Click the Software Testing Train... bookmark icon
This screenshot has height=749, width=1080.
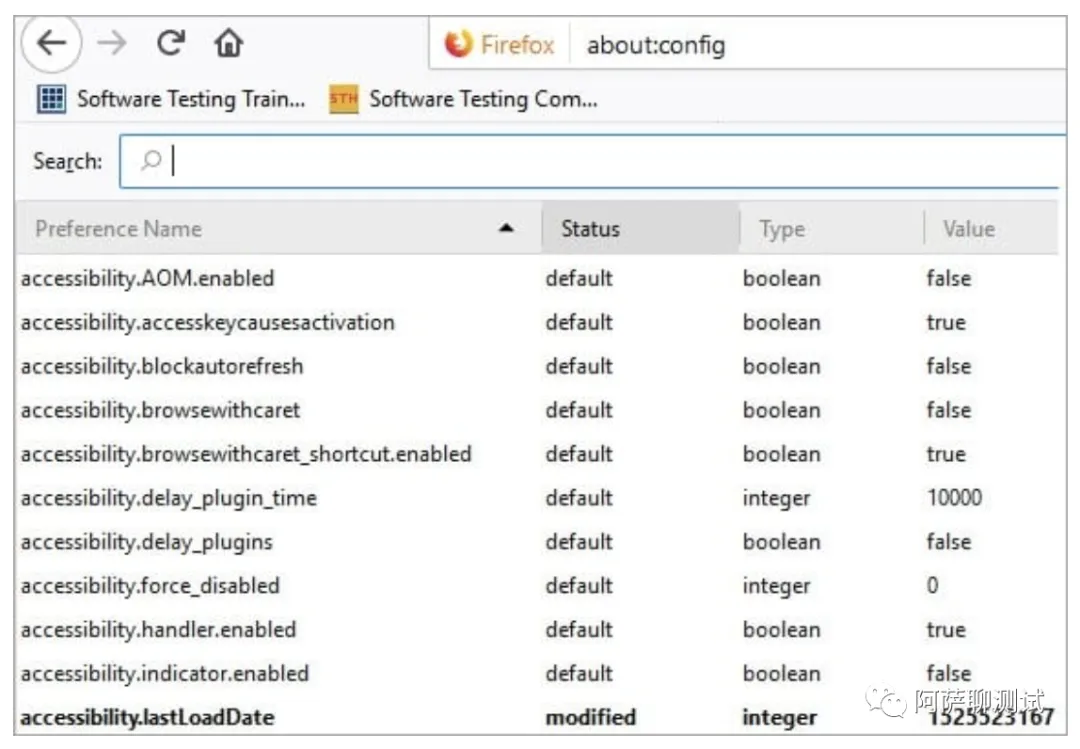click(51, 99)
